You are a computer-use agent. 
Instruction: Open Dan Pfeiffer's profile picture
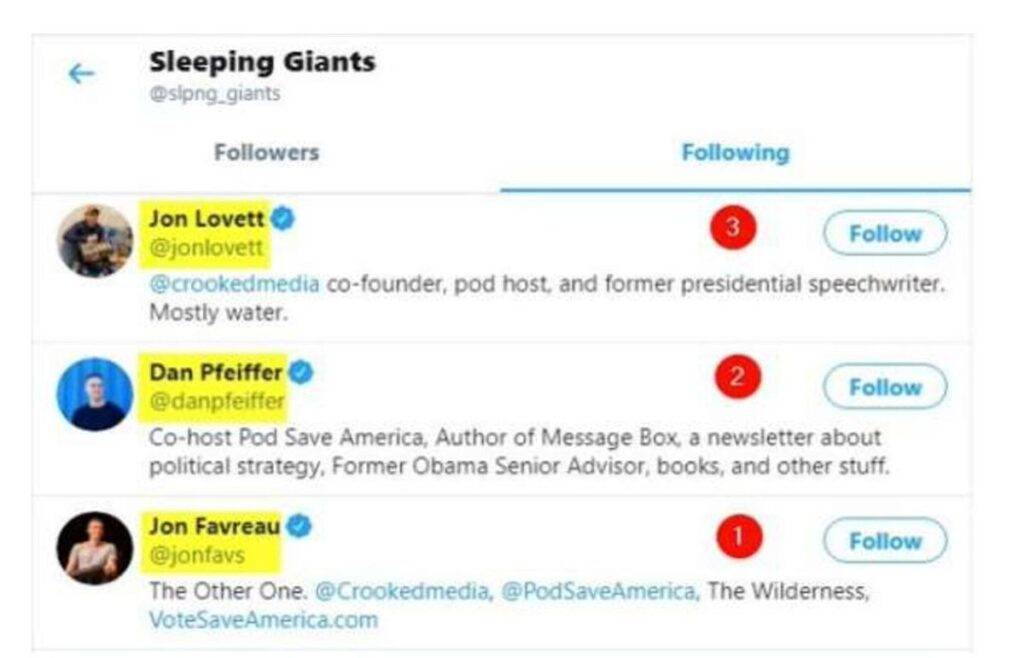tap(94, 394)
